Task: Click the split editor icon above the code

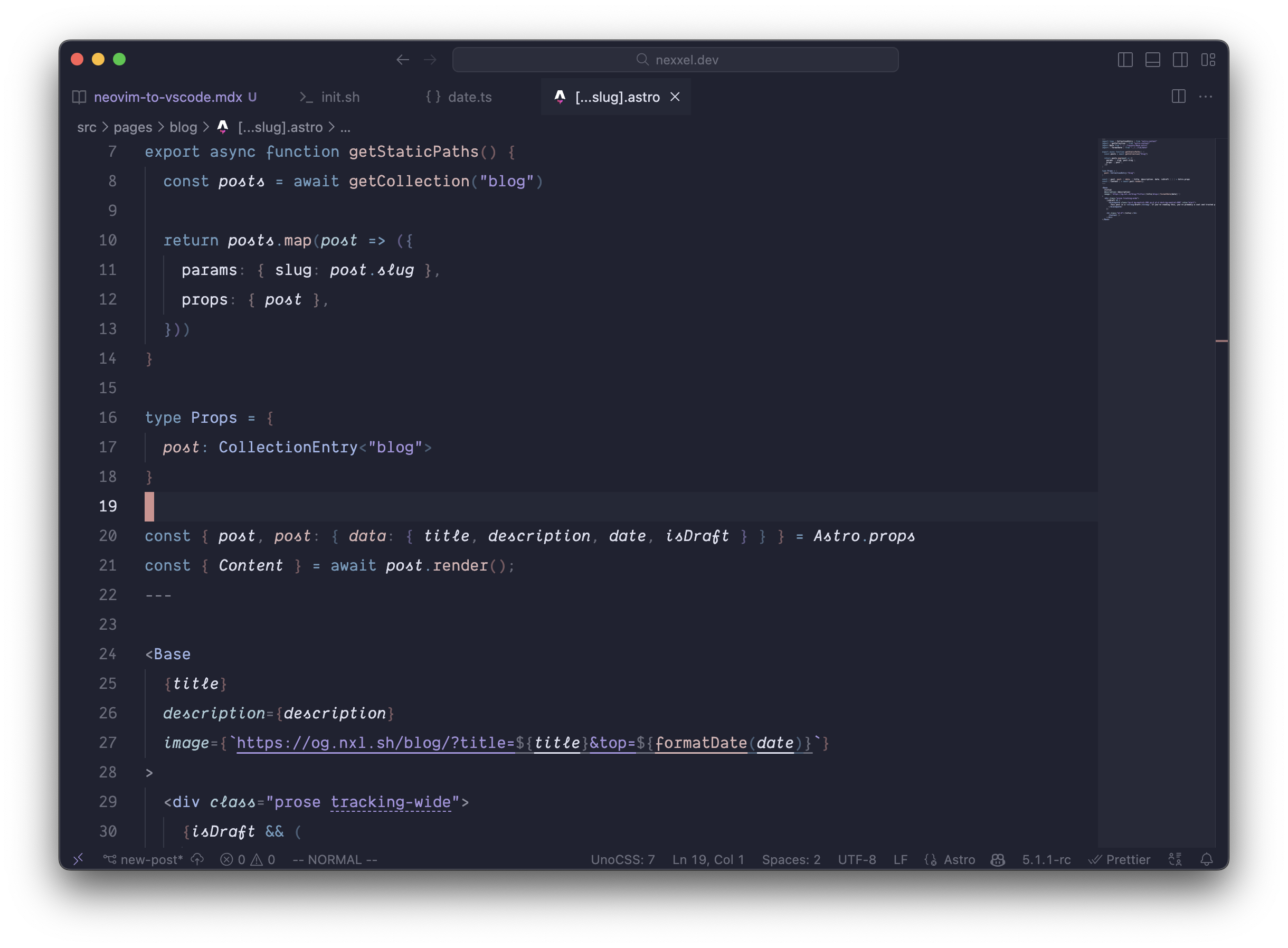Action: point(1178,97)
